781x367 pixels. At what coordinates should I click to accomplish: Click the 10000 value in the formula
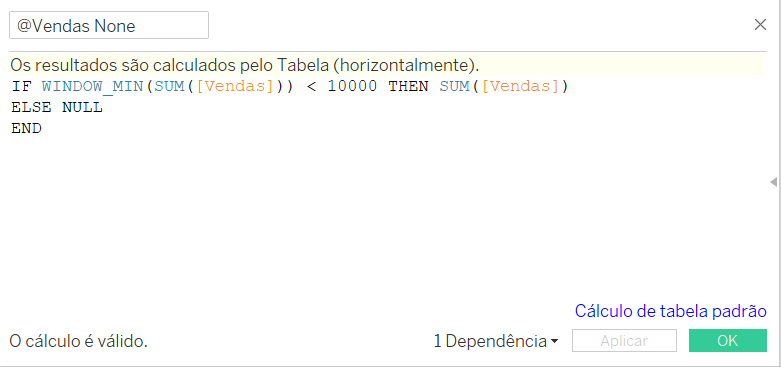coord(352,87)
